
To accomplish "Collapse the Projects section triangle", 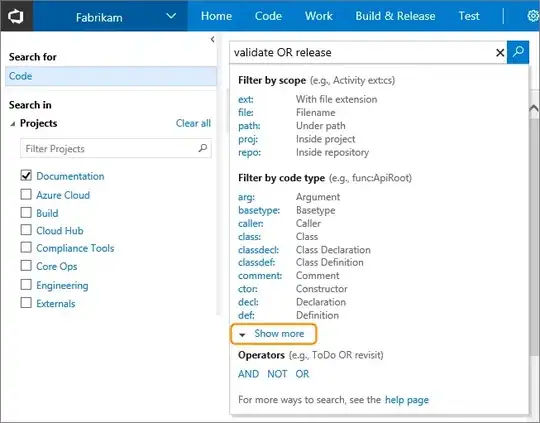I will coord(13,124).
